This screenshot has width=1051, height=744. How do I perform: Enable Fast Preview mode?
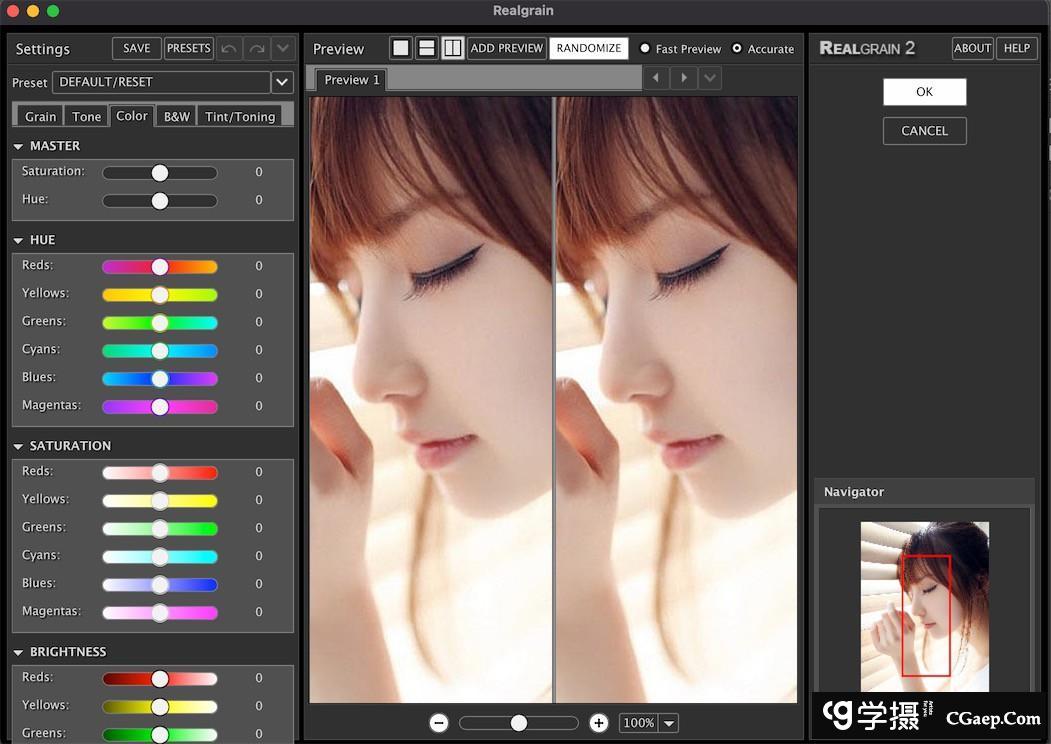(x=645, y=48)
